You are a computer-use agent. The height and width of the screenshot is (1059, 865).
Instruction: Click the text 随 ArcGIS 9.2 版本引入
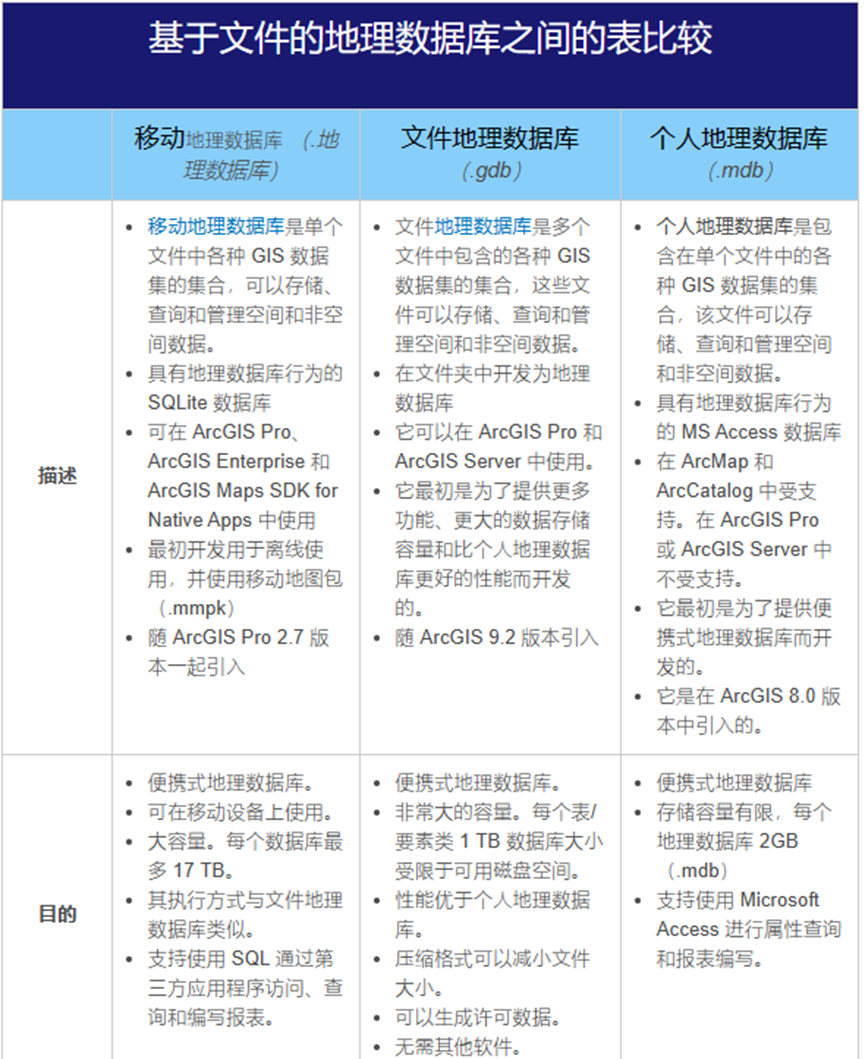(496, 638)
